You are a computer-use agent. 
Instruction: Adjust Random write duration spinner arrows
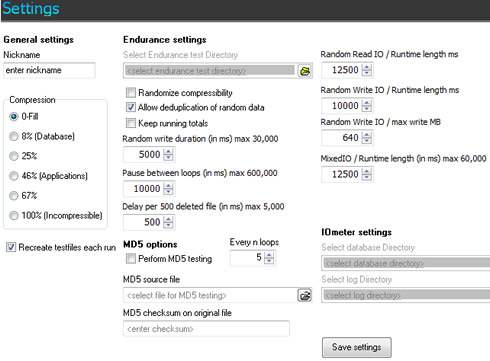pyautogui.click(x=168, y=154)
